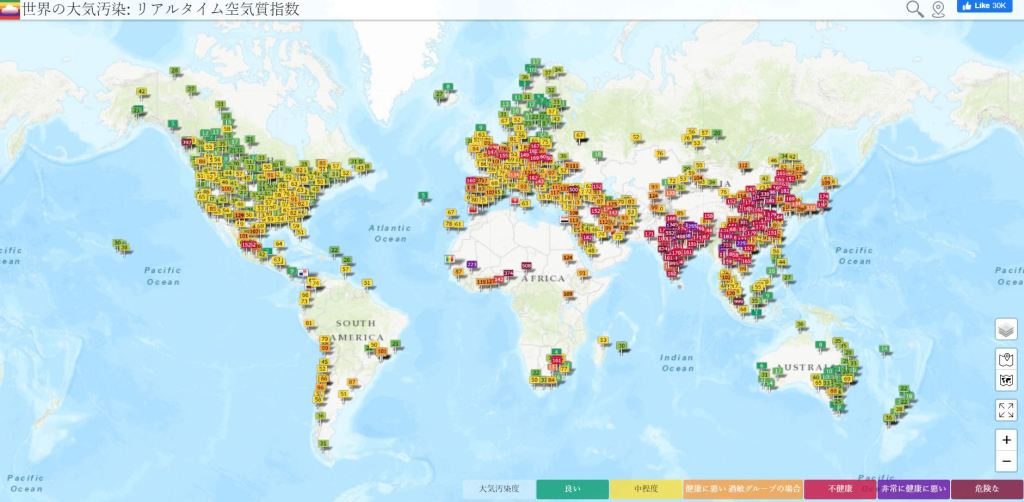The height and width of the screenshot is (502, 1024).
Task: Click the world map icon button
Action: pos(1006,381)
